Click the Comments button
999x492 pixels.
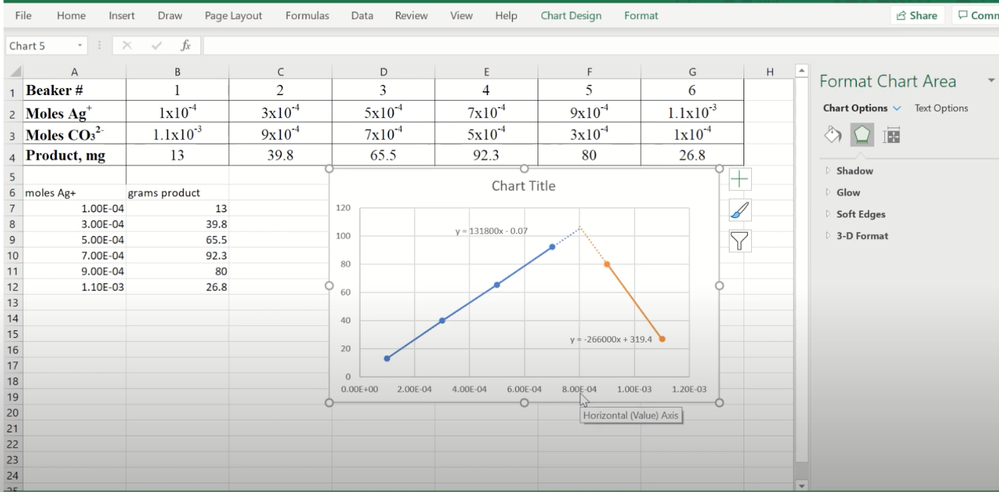976,16
